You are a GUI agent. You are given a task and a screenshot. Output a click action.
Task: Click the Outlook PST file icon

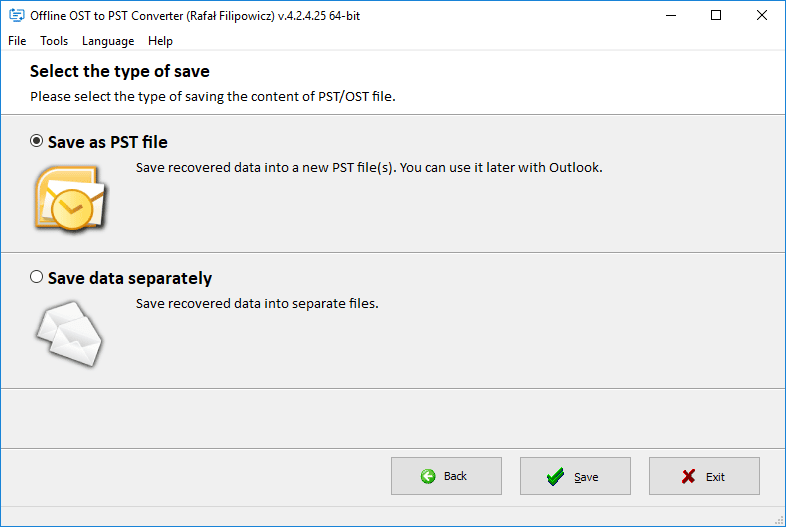[x=69, y=199]
